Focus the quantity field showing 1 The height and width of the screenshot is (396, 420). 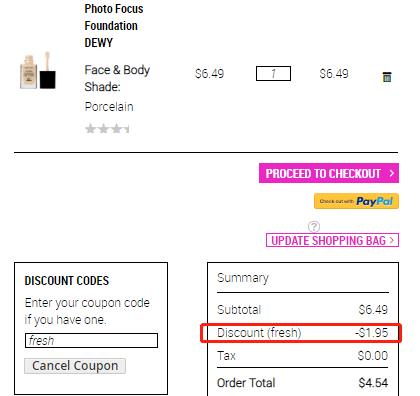(x=273, y=73)
